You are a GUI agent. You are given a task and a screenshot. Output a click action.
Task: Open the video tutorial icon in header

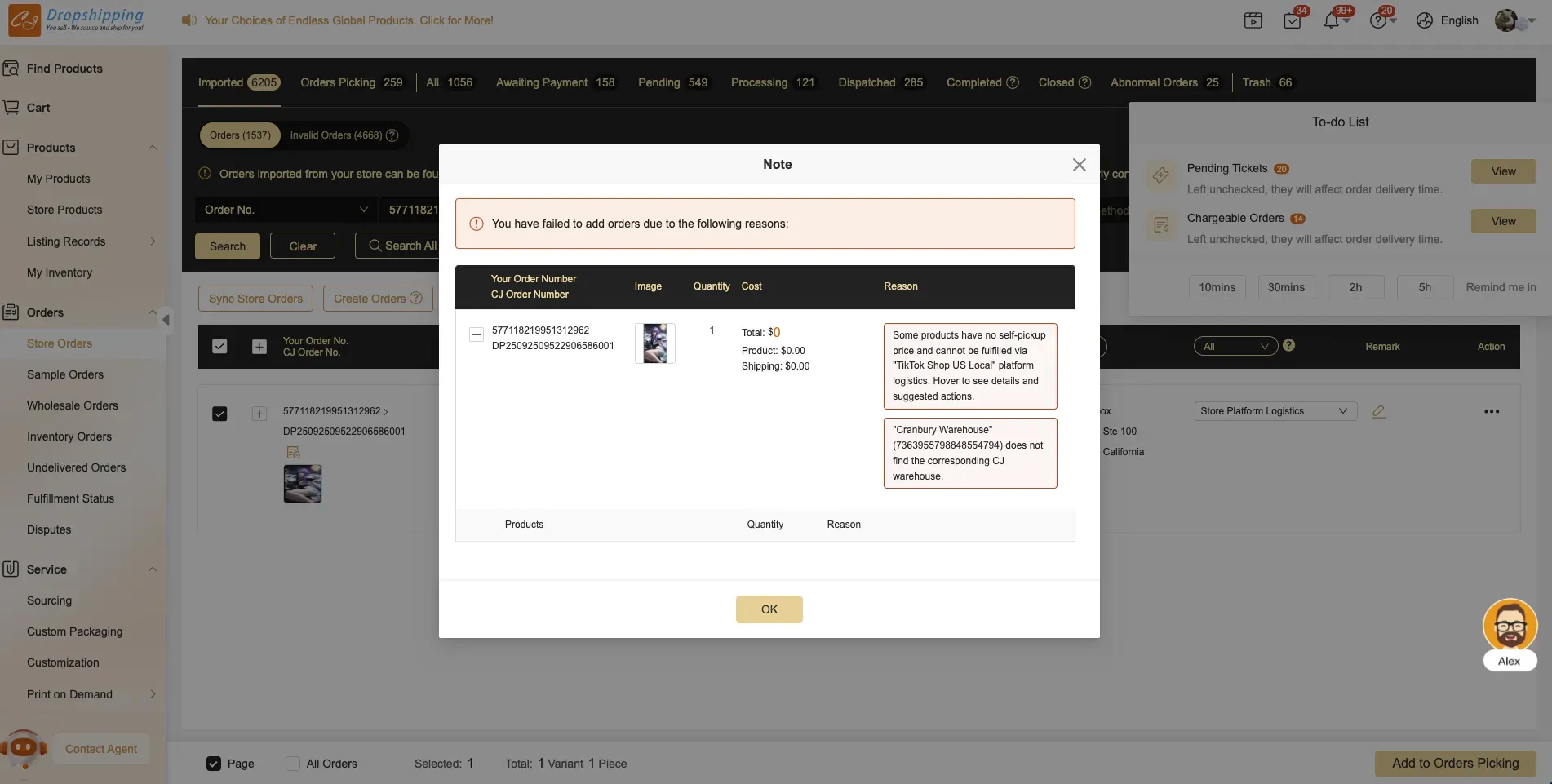1253,20
